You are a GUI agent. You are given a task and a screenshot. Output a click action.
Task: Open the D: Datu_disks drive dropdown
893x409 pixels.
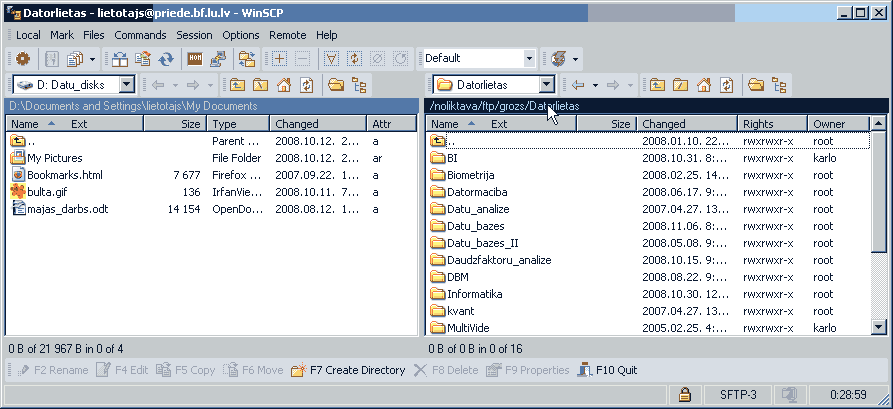click(127, 85)
